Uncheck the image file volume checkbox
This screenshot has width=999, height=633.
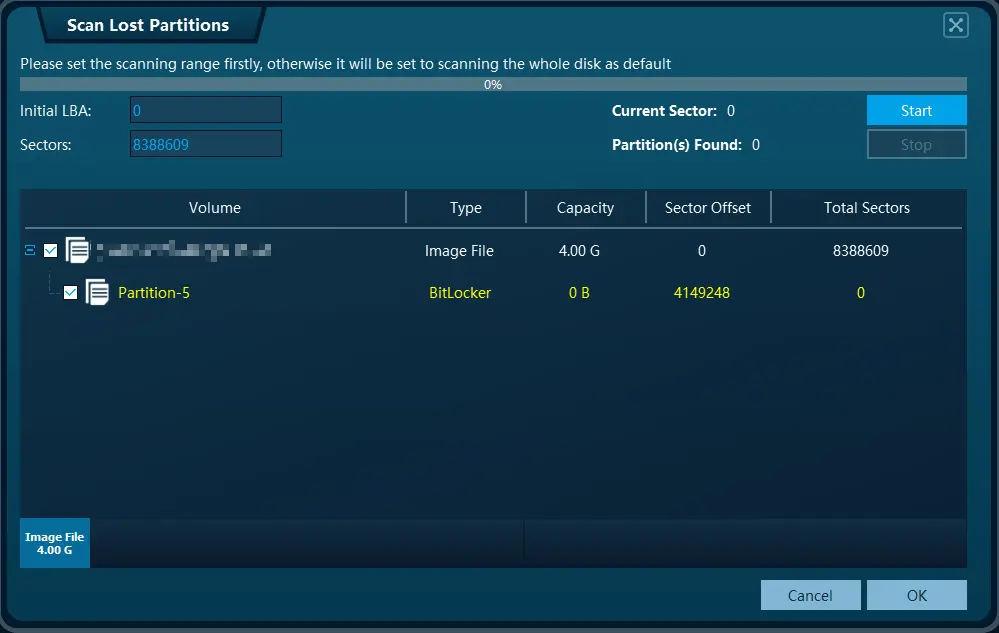point(50,250)
